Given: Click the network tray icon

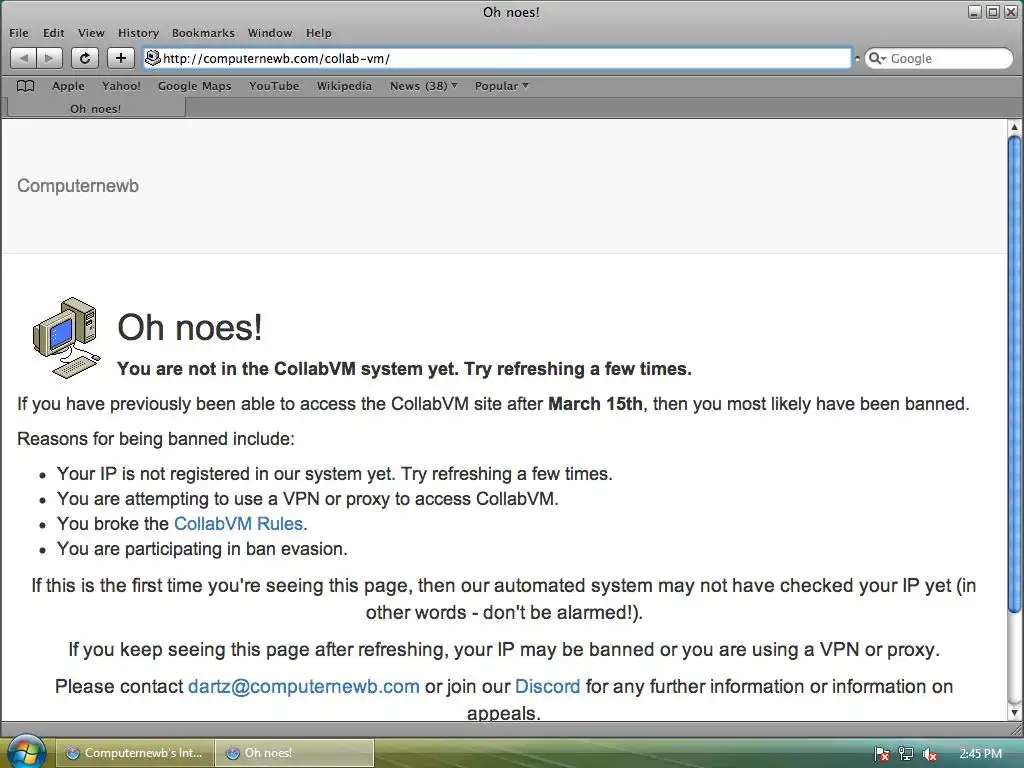Looking at the screenshot, I should point(906,754).
